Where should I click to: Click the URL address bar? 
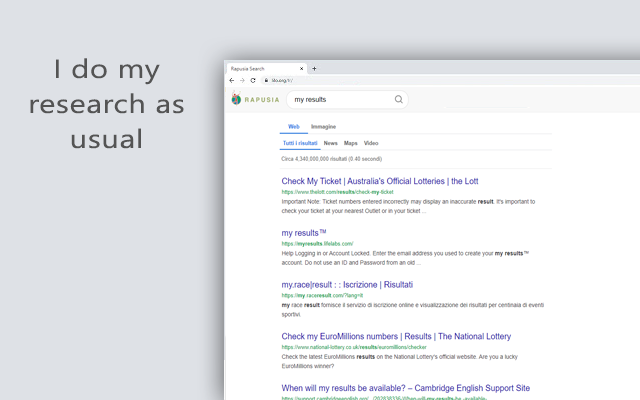click(x=449, y=80)
